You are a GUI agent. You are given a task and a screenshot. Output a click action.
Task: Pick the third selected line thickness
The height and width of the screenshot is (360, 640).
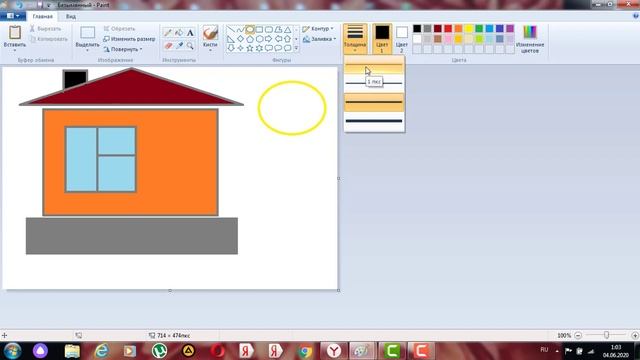click(374, 102)
